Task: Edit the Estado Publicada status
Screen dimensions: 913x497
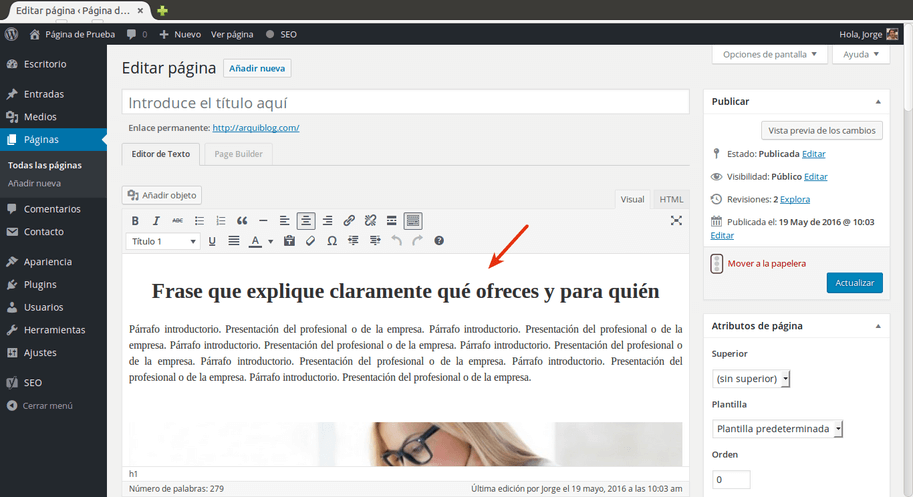Action: coord(813,154)
